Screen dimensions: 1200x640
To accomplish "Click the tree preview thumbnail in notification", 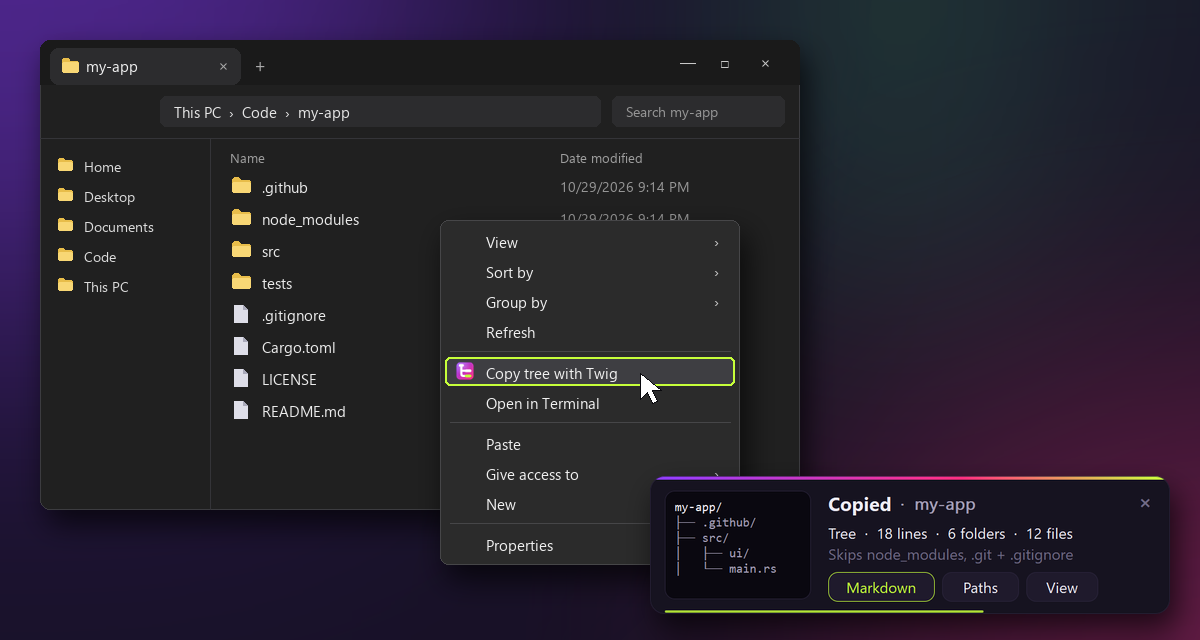I will (x=738, y=545).
